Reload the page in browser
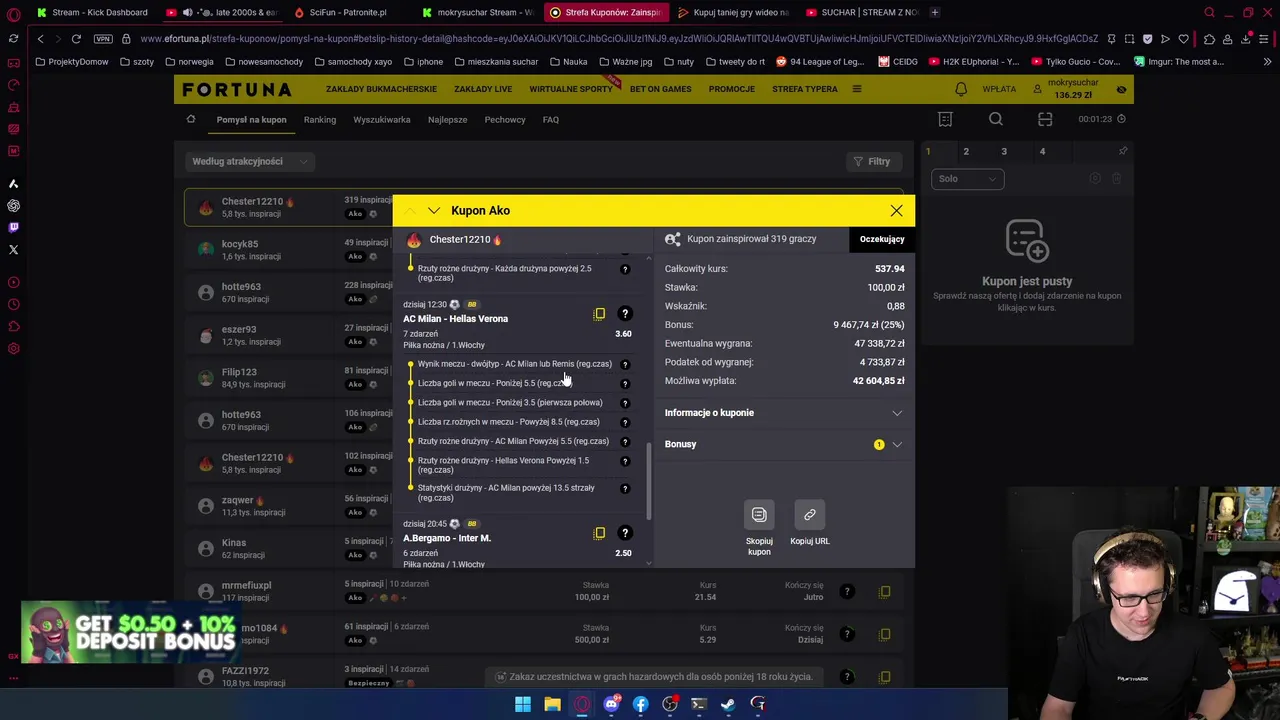1280x720 pixels. click(76, 38)
